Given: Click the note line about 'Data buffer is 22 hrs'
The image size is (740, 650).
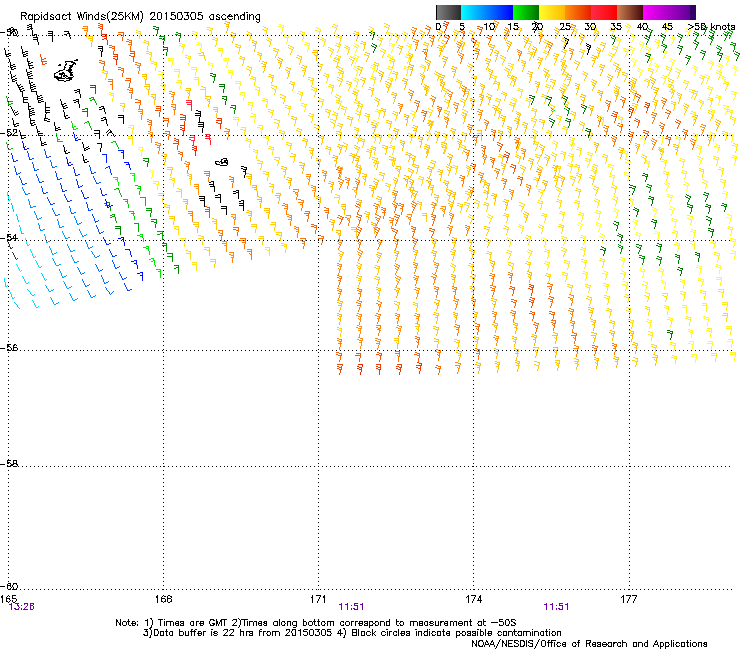Looking at the screenshot, I should tap(352, 633).
